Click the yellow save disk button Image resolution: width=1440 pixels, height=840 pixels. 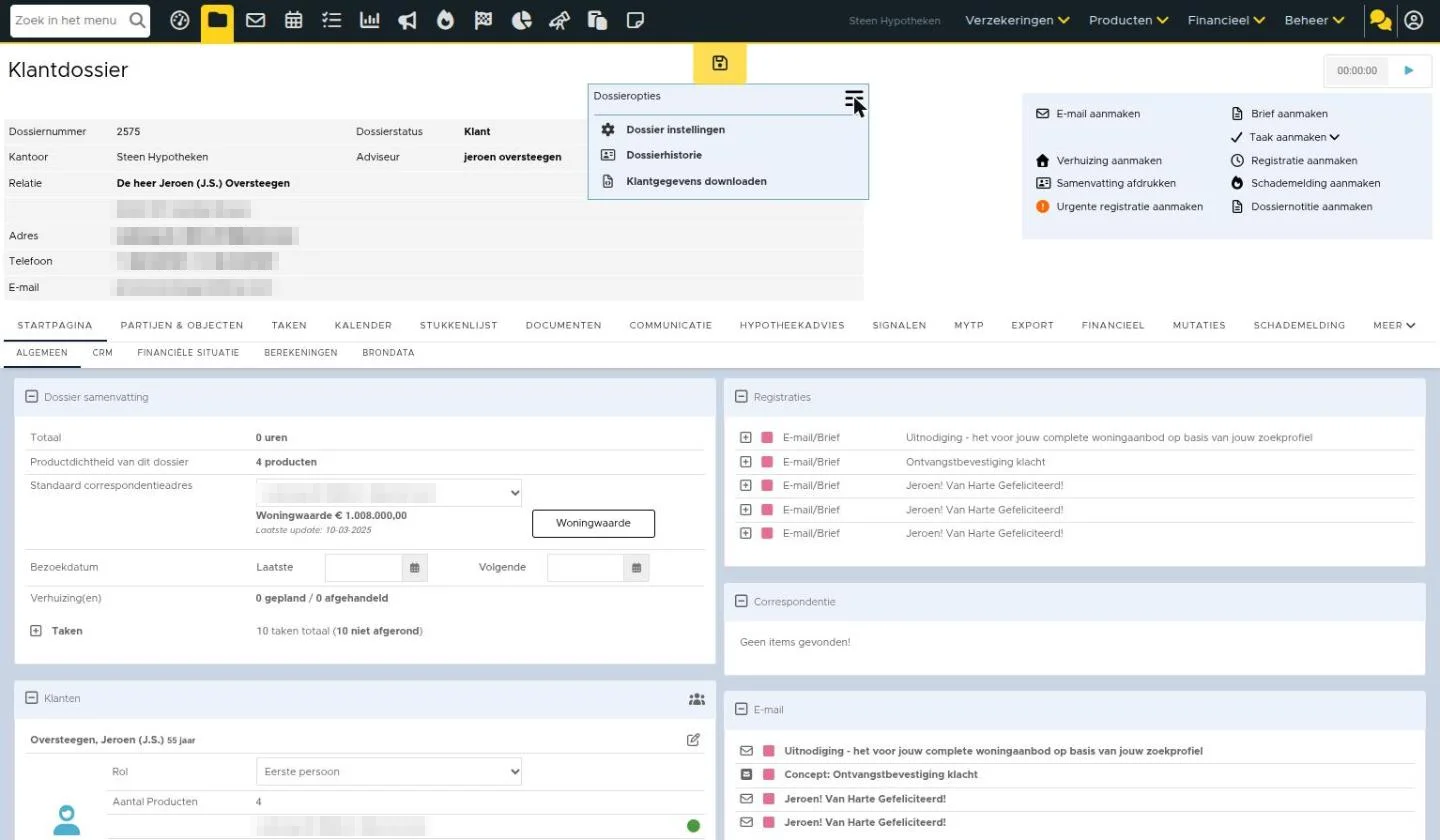point(720,64)
